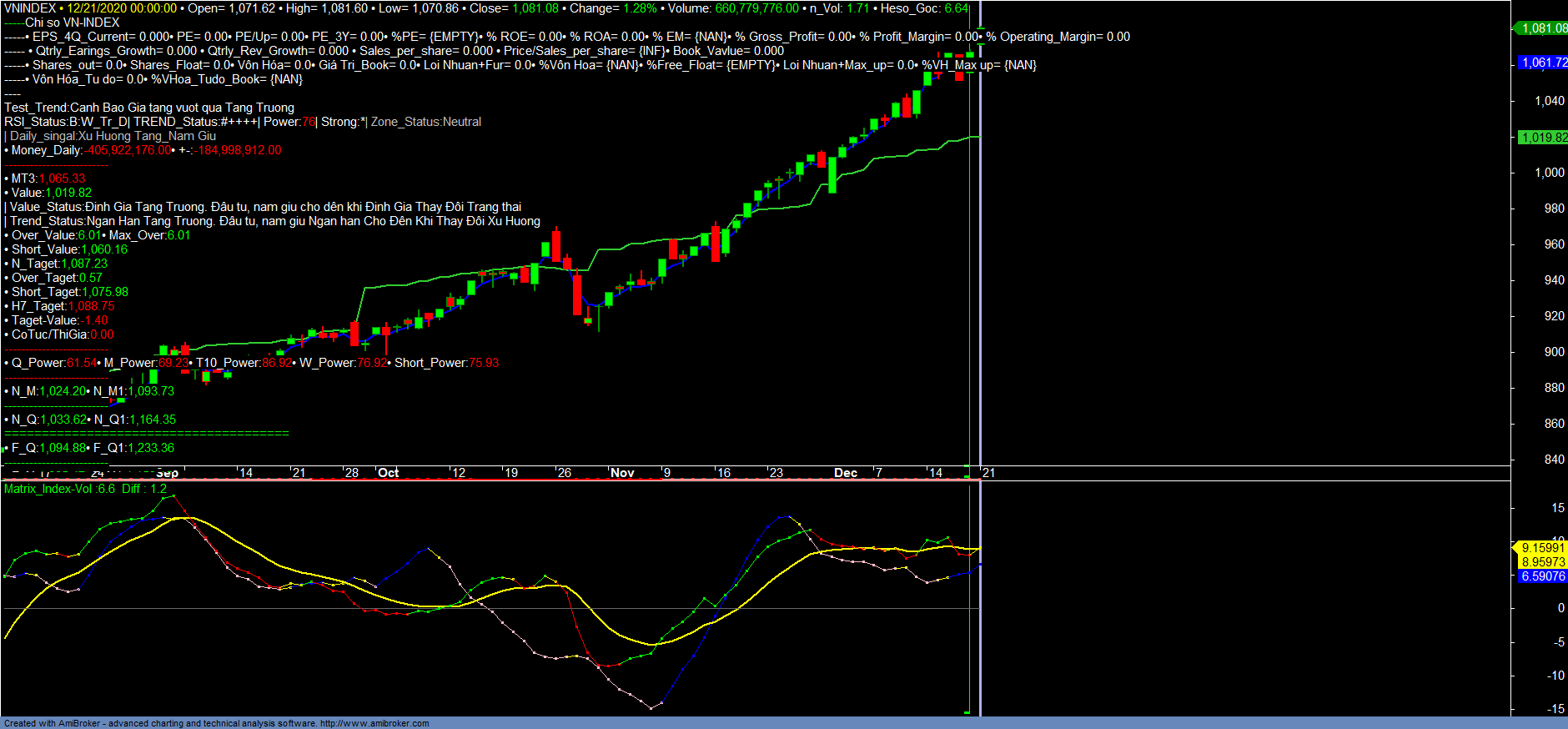Select the green 1,081.08 last price label
The width and height of the screenshot is (1568, 729).
click(x=1543, y=28)
